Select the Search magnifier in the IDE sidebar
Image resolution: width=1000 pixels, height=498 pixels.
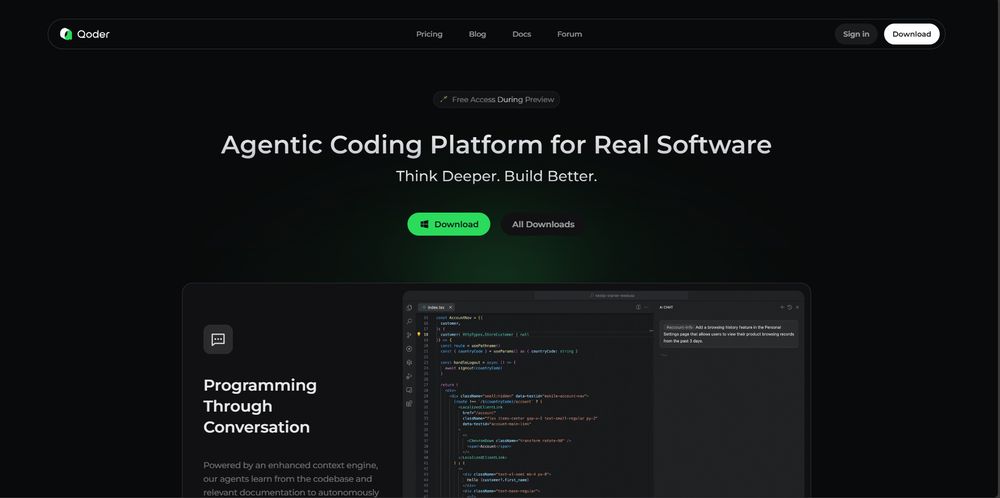409,321
